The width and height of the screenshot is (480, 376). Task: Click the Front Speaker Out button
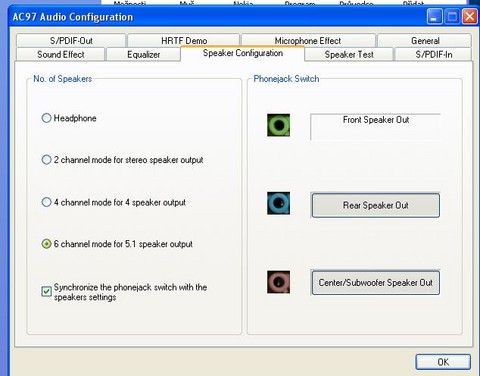(376, 127)
